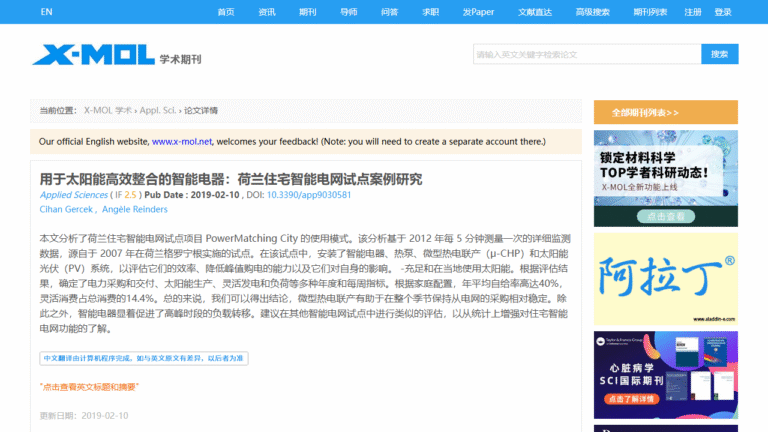Viewport: 768px width, 432px height.
Task: Switch language via the EN link
Action: [47, 12]
